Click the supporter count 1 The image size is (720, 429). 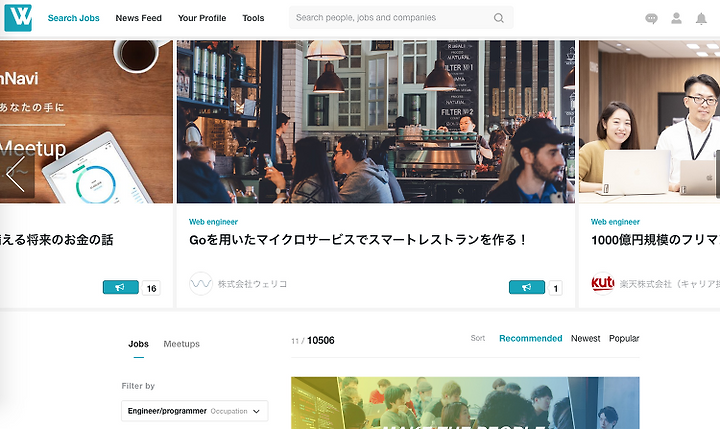coord(556,288)
